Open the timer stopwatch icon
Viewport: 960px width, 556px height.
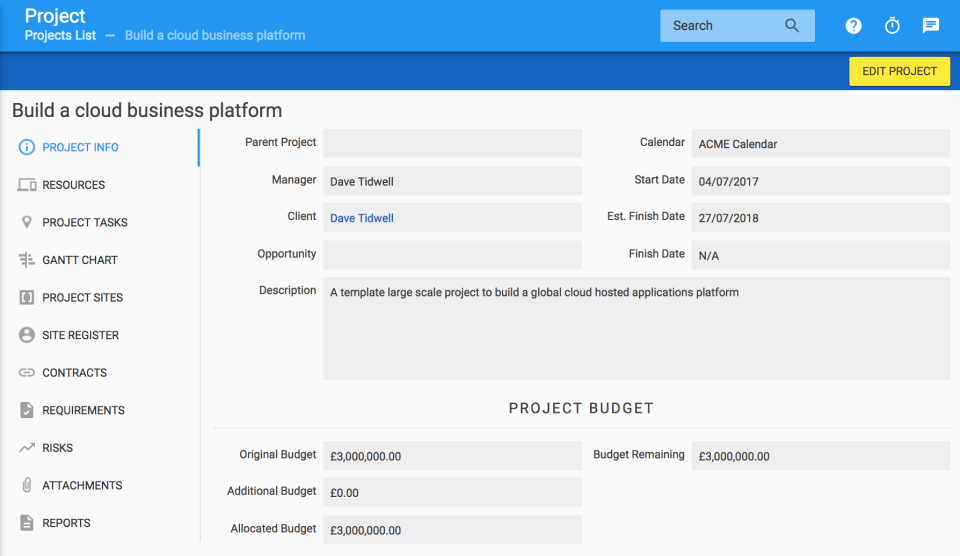[892, 26]
